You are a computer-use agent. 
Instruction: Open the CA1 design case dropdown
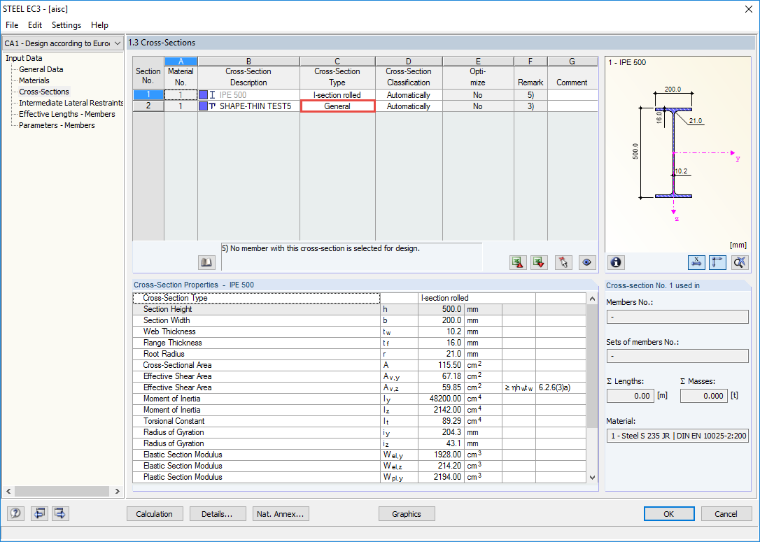coord(63,43)
